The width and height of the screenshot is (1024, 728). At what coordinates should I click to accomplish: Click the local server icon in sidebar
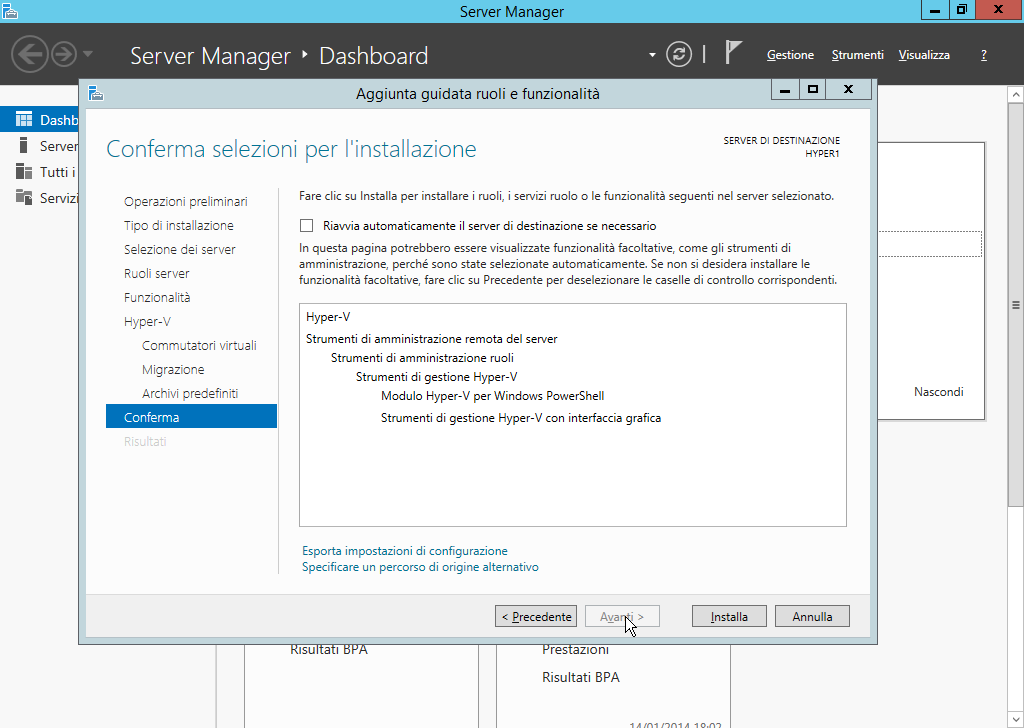click(24, 146)
